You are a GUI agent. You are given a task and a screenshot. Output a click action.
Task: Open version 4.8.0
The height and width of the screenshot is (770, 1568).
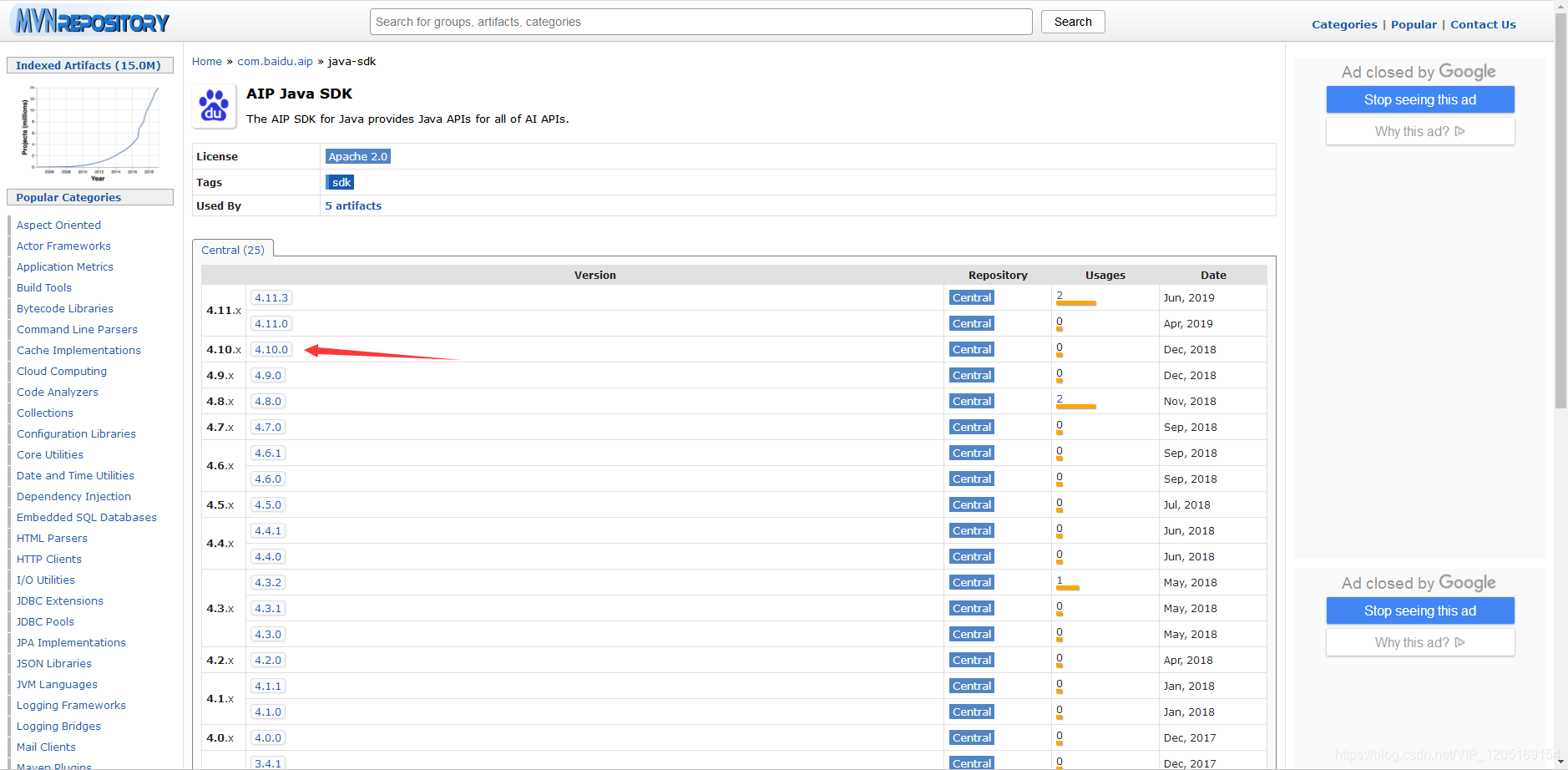coord(268,401)
